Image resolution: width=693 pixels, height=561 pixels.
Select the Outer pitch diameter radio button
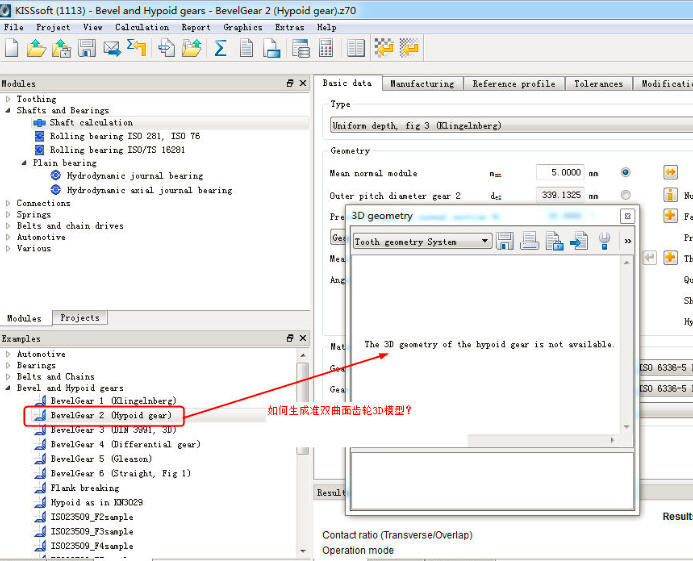[625, 195]
